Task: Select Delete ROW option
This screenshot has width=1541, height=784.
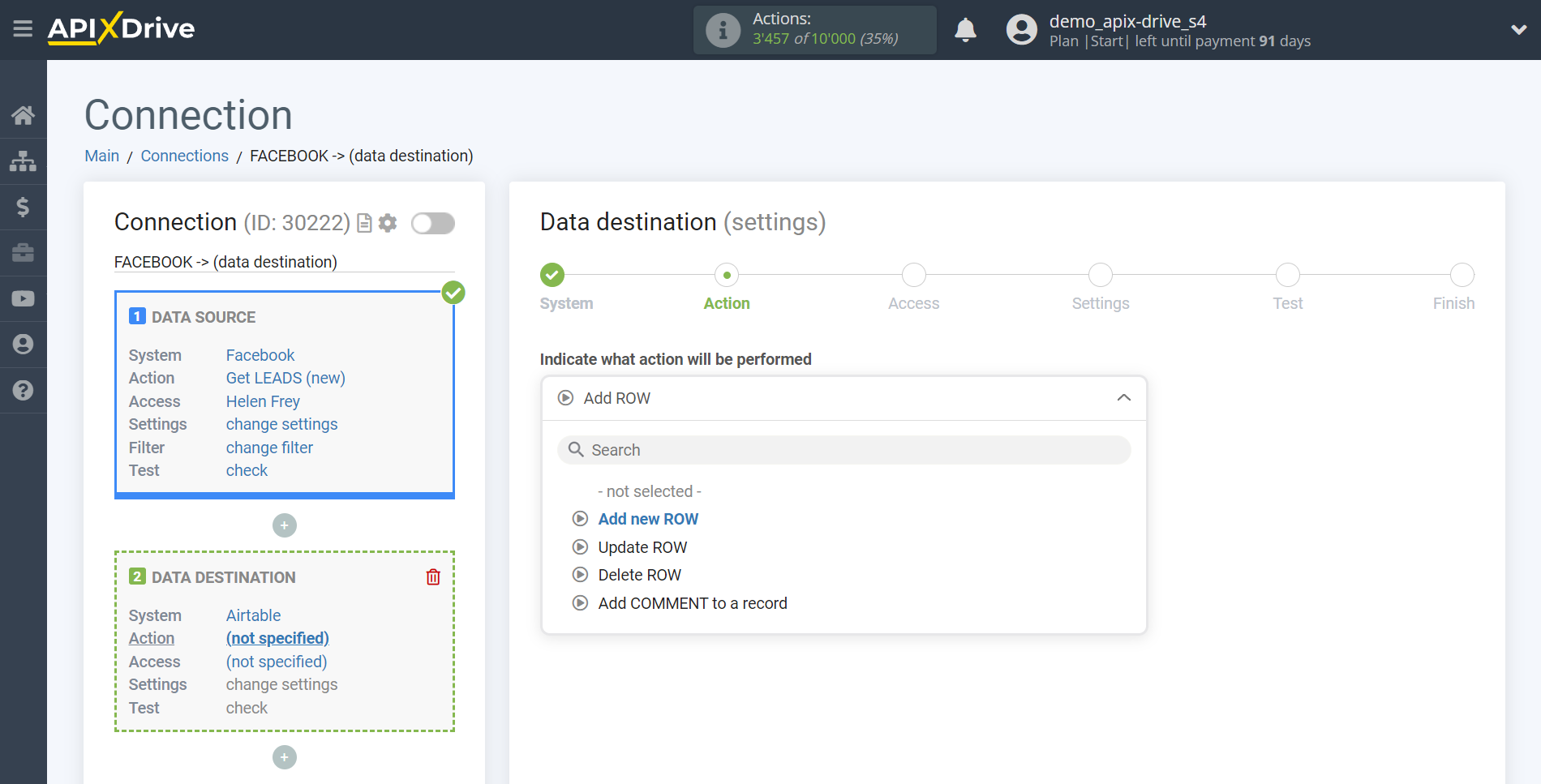Action: click(640, 575)
